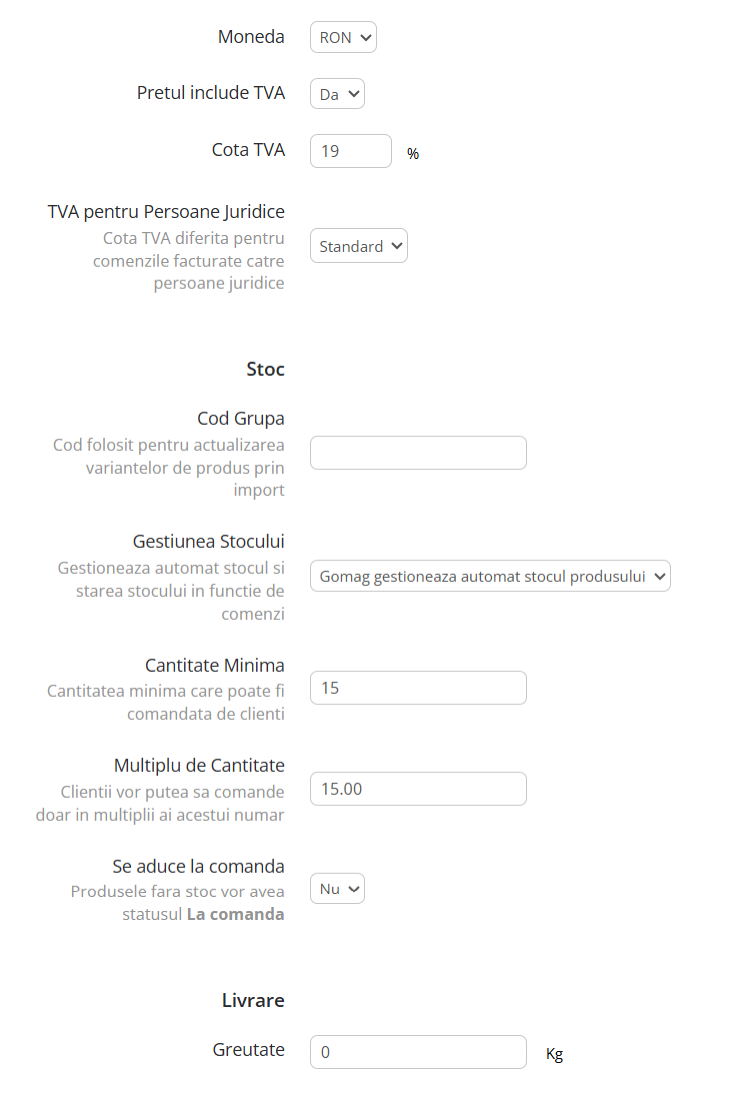Click the Cota TVA input field

point(351,151)
